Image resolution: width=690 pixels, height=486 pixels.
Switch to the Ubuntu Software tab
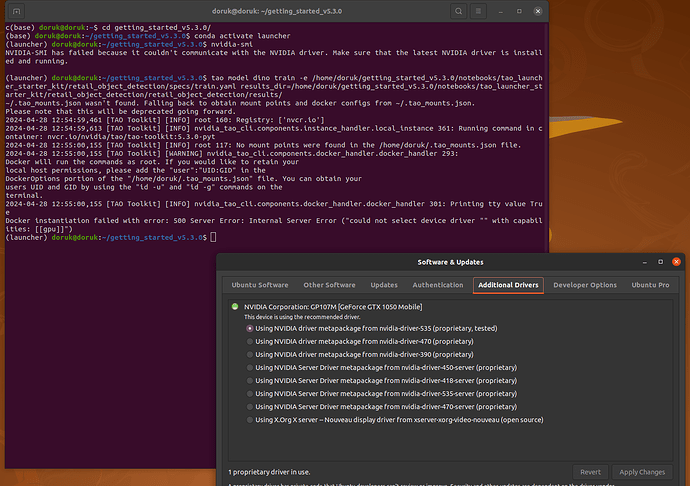(x=260, y=285)
